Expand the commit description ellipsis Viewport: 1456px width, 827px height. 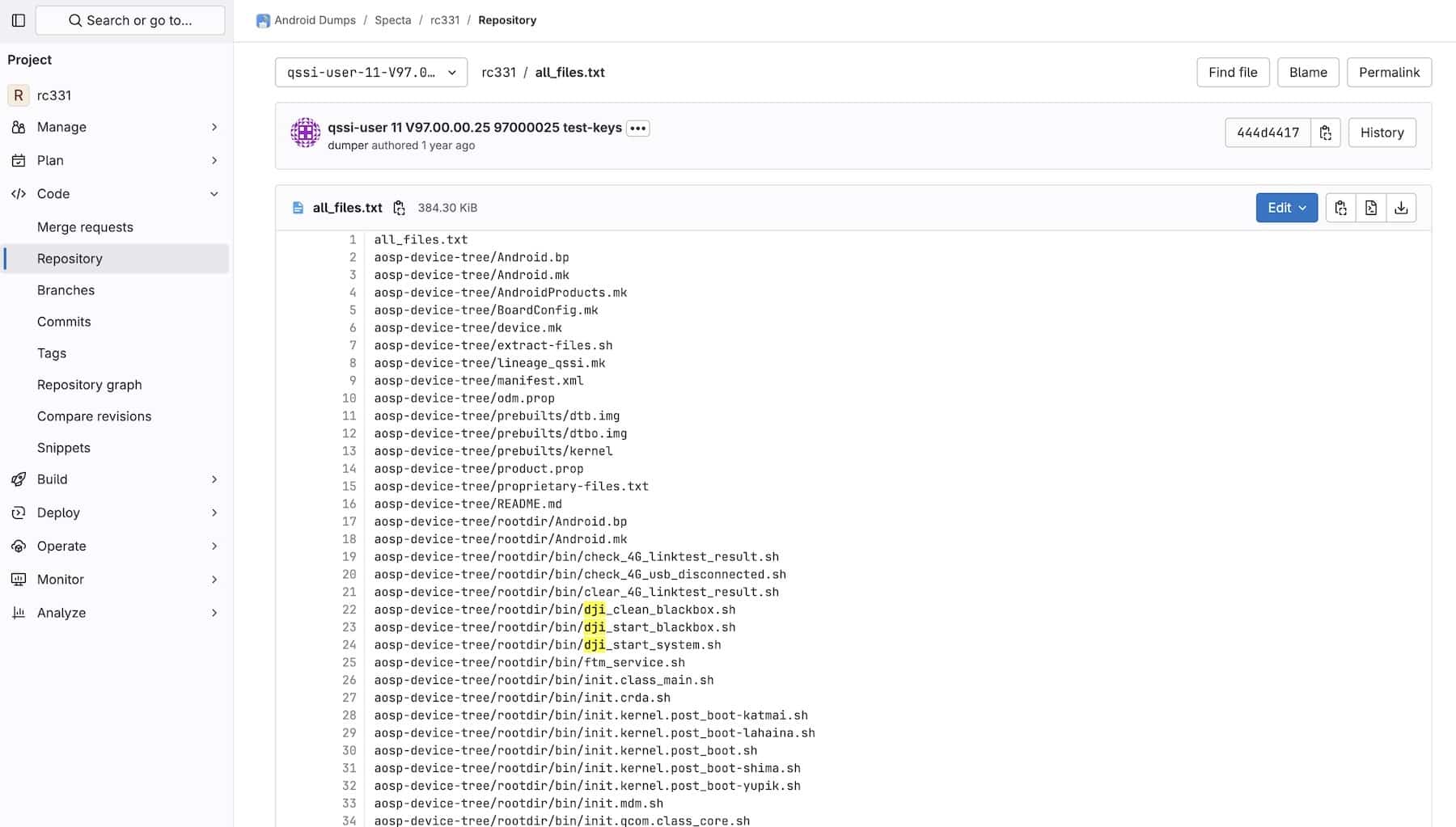(637, 129)
